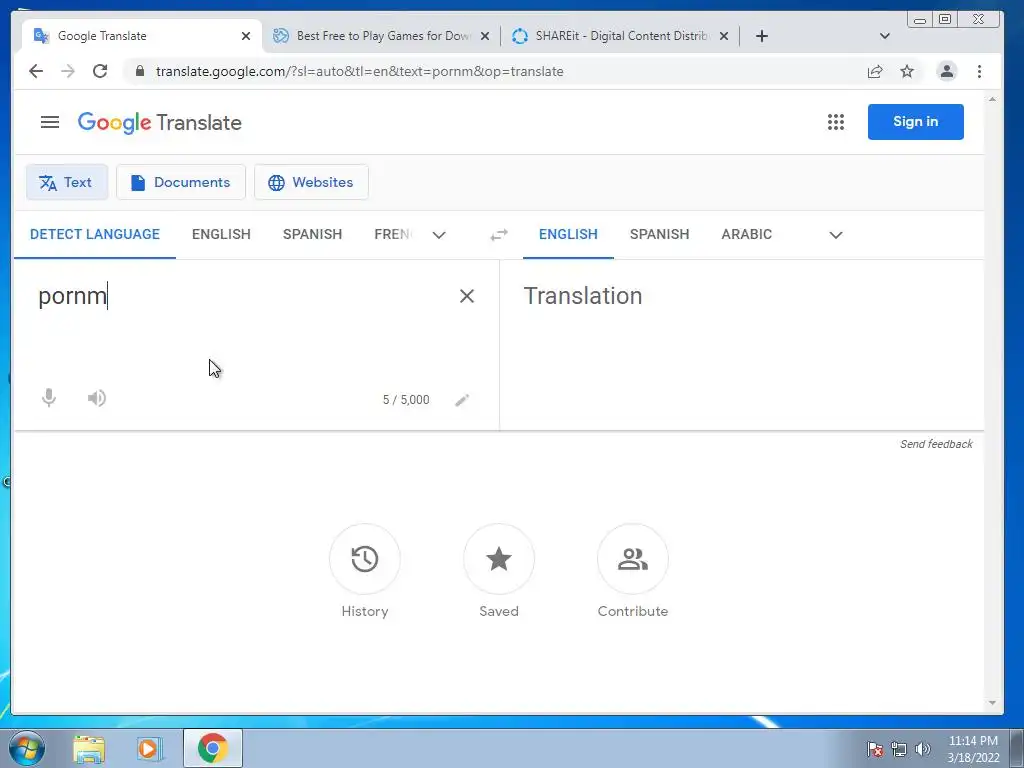1024x768 pixels.
Task: Open handwriting input pencil icon
Action: (462, 400)
